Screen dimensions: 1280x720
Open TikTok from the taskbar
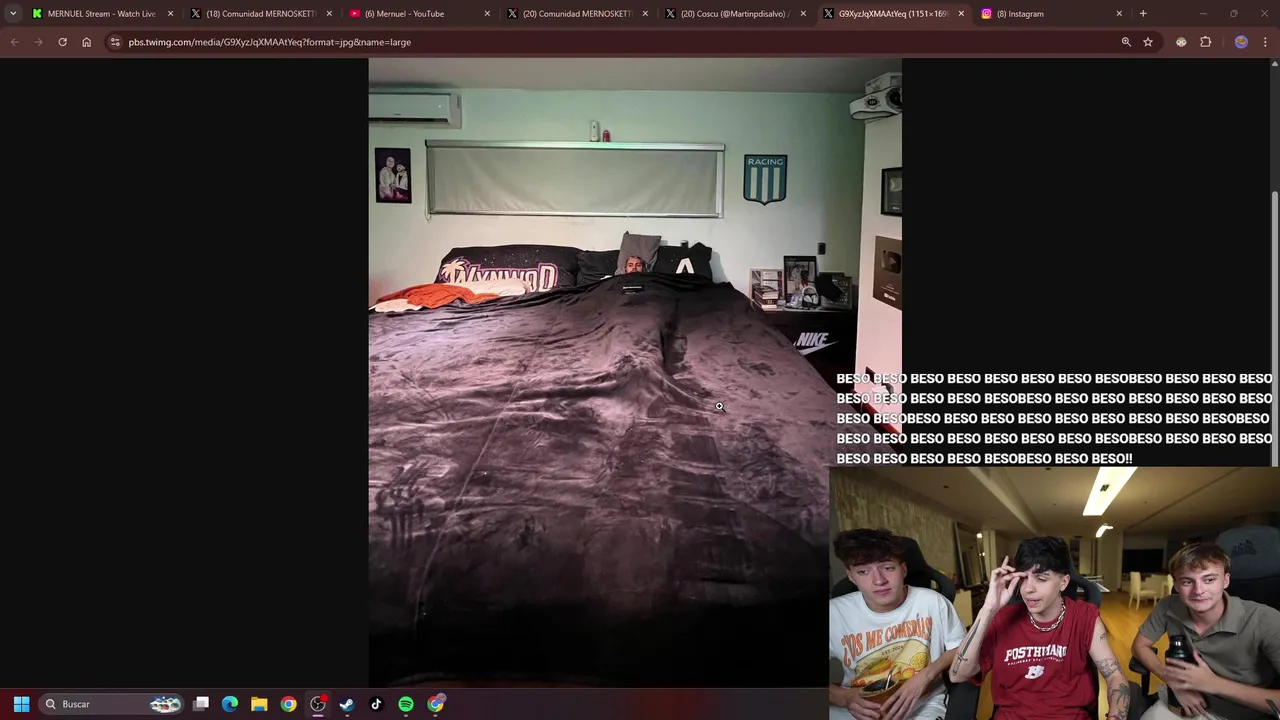(376, 704)
